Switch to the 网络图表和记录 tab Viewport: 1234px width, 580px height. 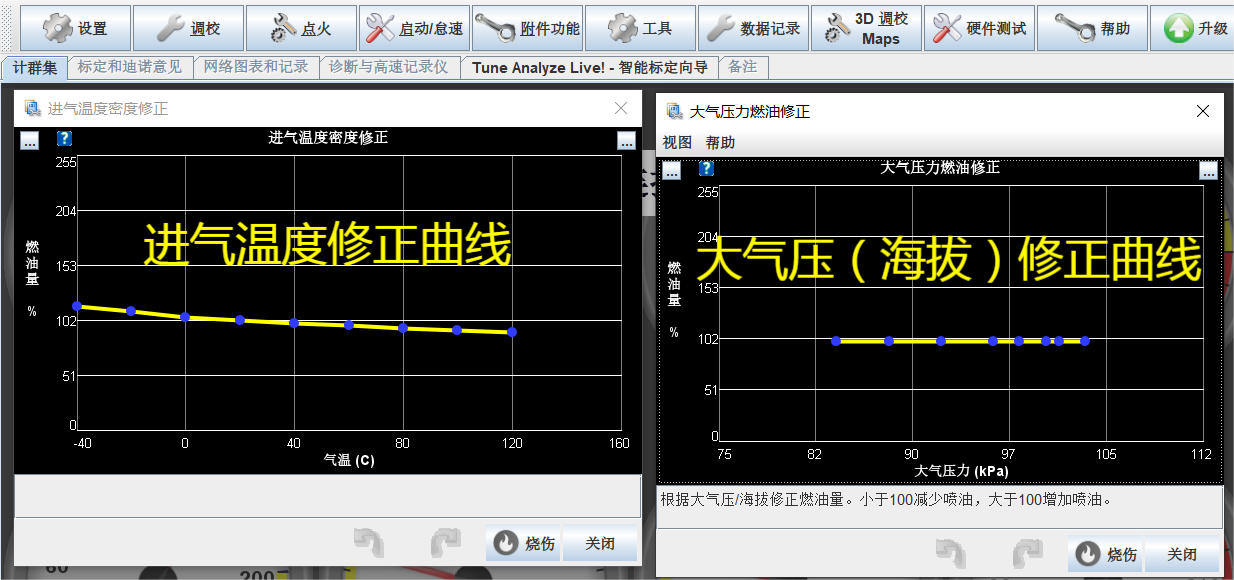(256, 68)
